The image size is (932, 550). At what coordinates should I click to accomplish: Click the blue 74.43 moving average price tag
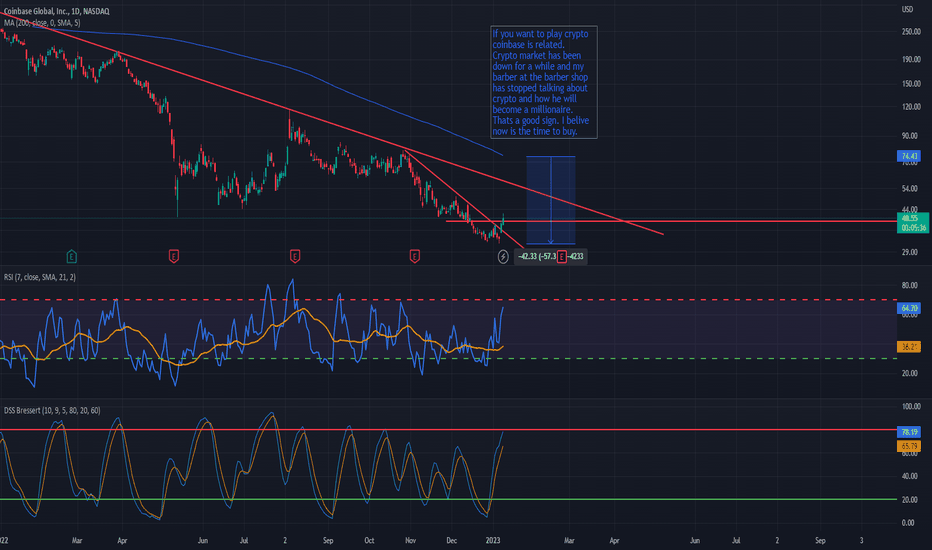point(909,156)
